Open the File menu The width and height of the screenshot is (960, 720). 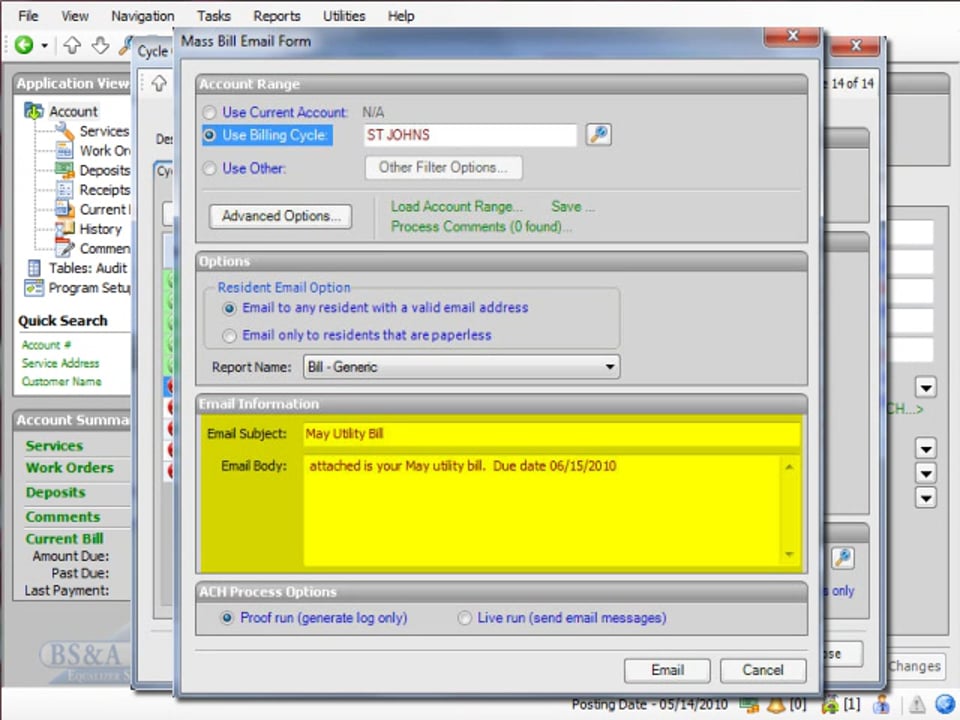point(28,16)
